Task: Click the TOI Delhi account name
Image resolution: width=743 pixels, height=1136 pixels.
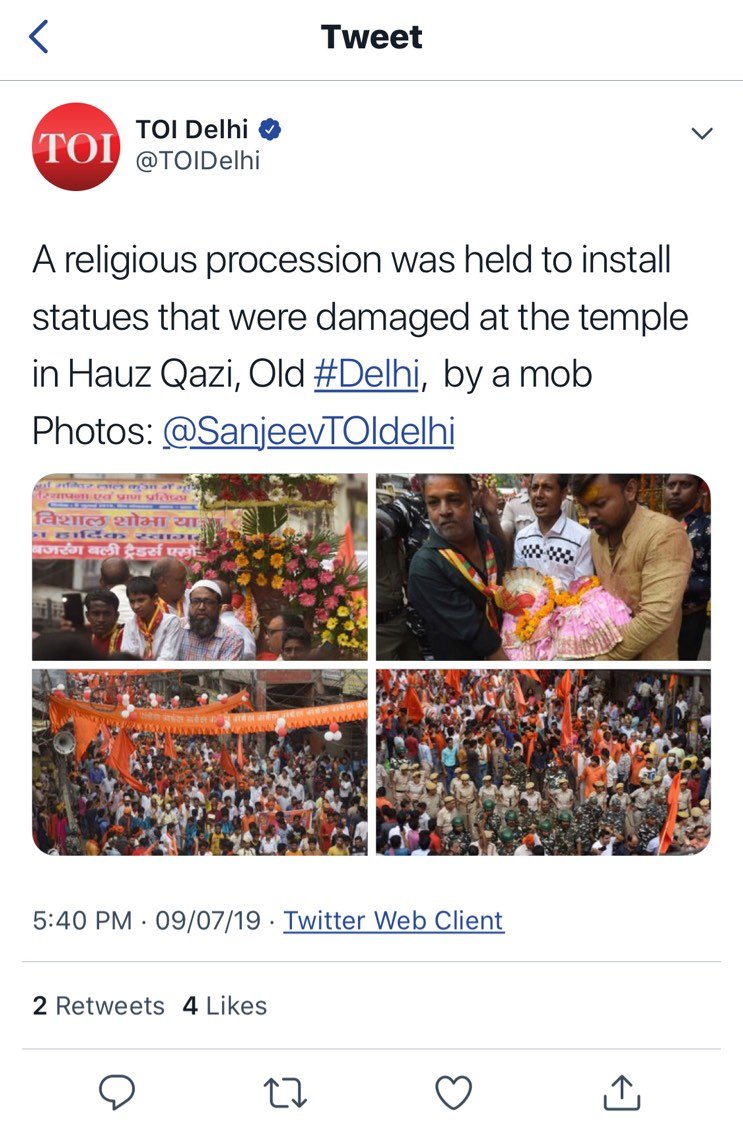Action: 192,130
